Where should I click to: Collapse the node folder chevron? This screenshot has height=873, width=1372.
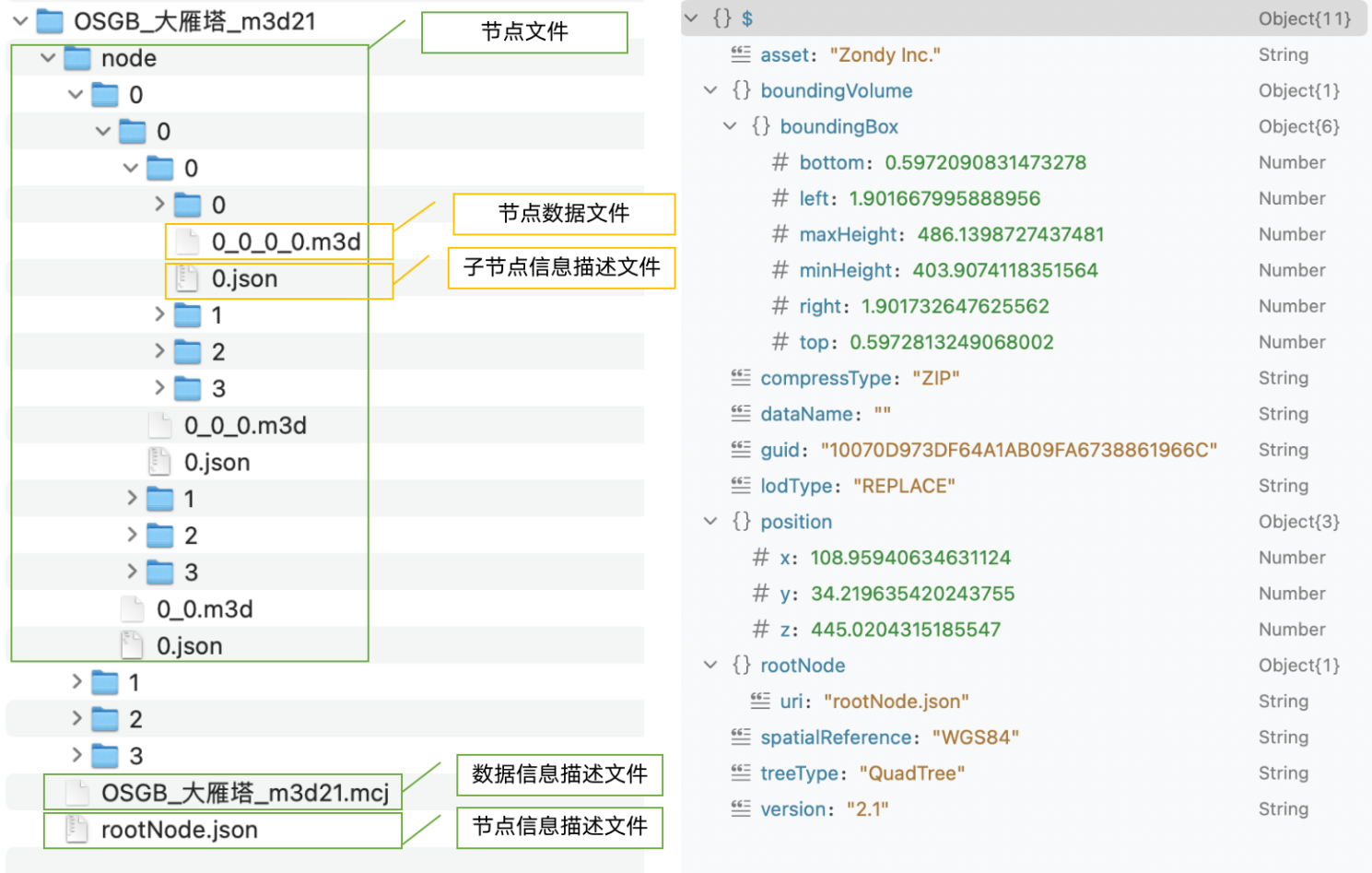[48, 59]
